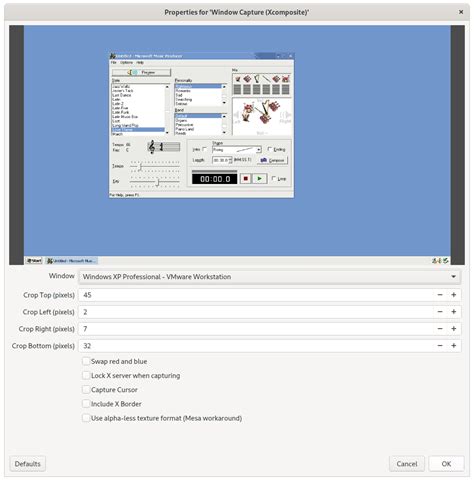Select 'Last Dance' in the Style list

coord(122,95)
